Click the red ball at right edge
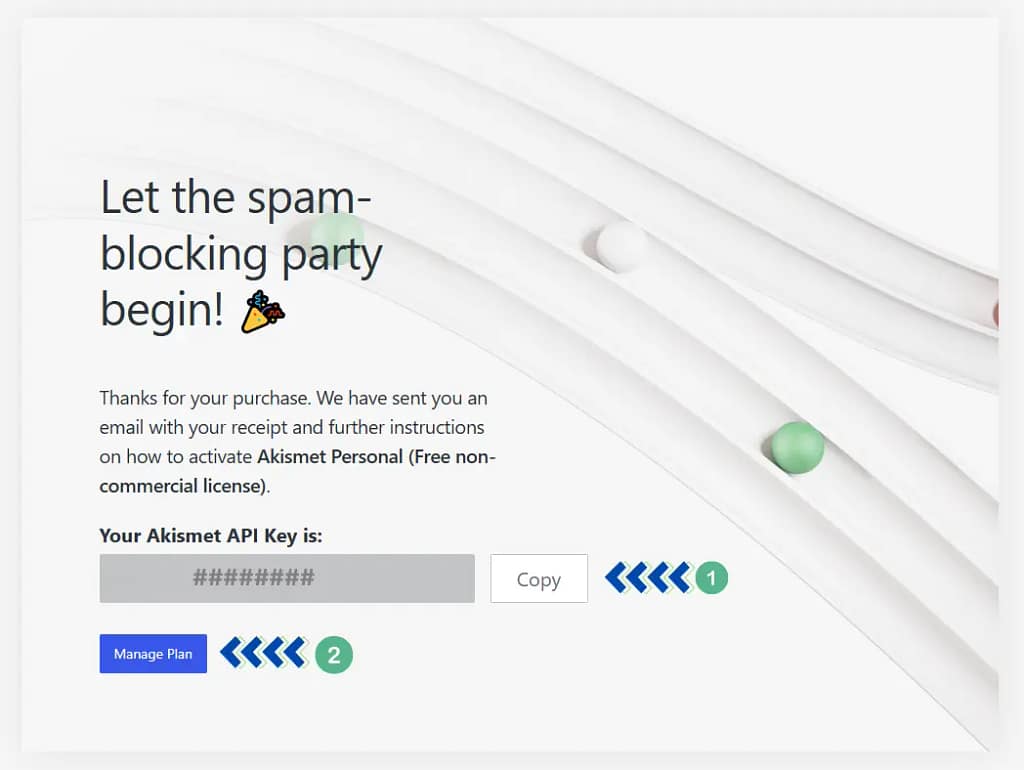1024x770 pixels. pos(995,313)
